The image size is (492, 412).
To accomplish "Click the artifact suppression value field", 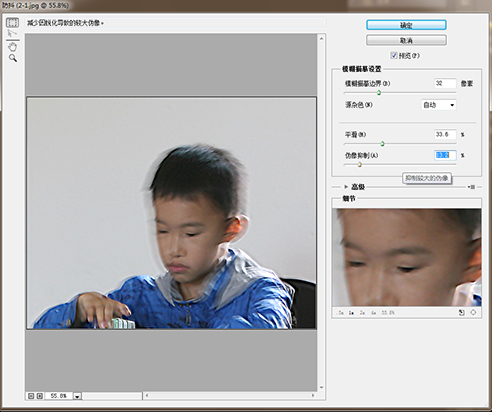I will tap(445, 155).
